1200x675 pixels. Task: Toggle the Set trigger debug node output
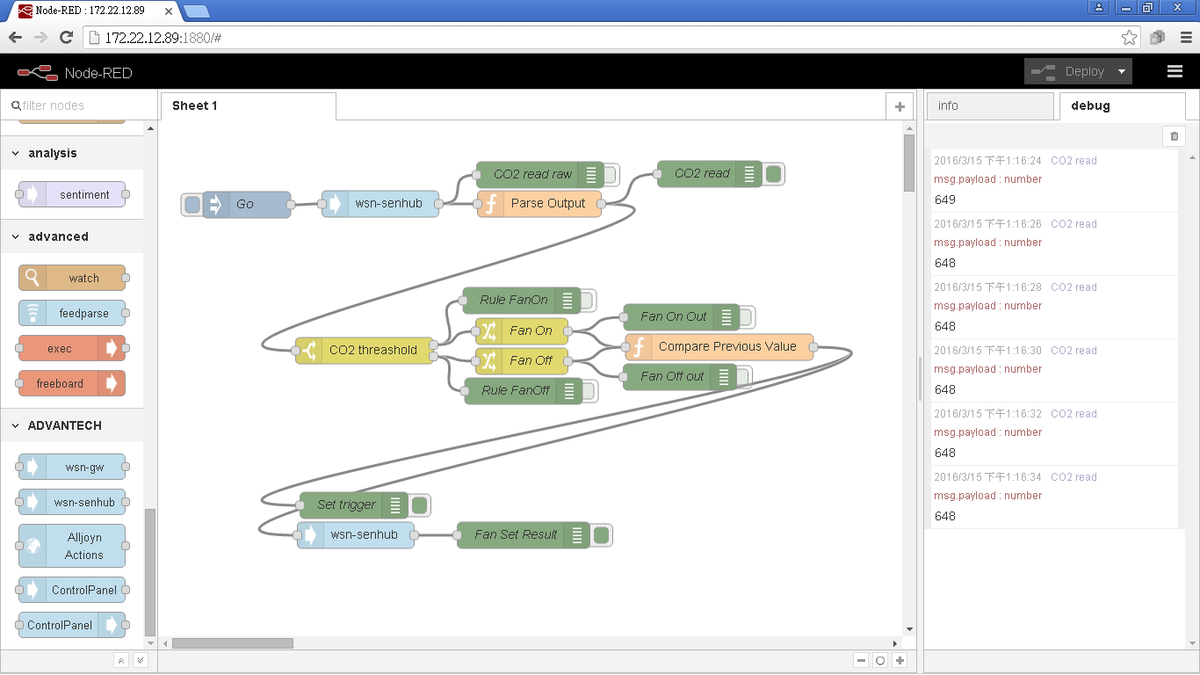coord(420,505)
